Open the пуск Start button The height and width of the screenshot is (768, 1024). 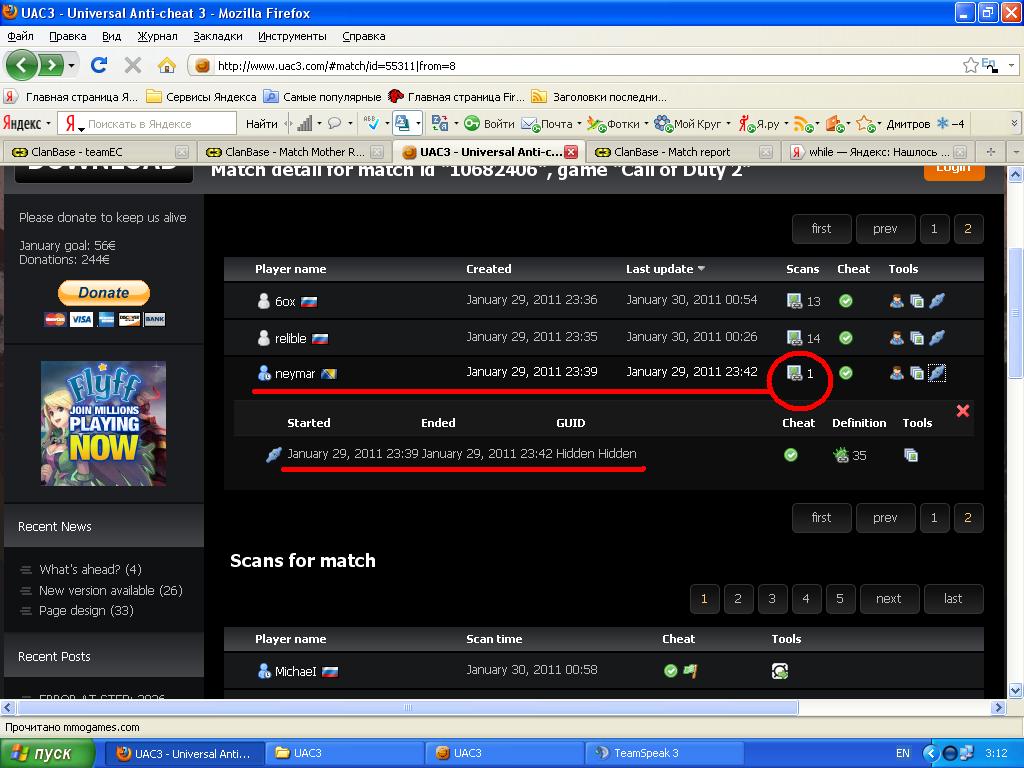click(x=47, y=754)
